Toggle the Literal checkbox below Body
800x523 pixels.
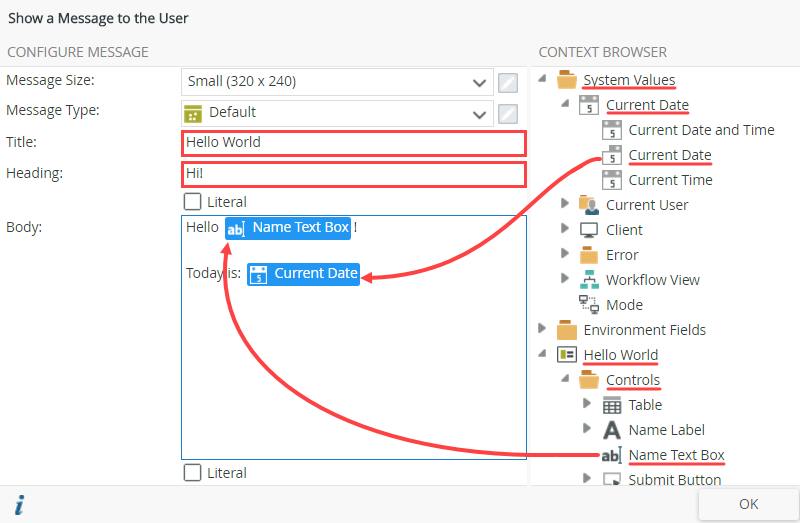[x=193, y=472]
